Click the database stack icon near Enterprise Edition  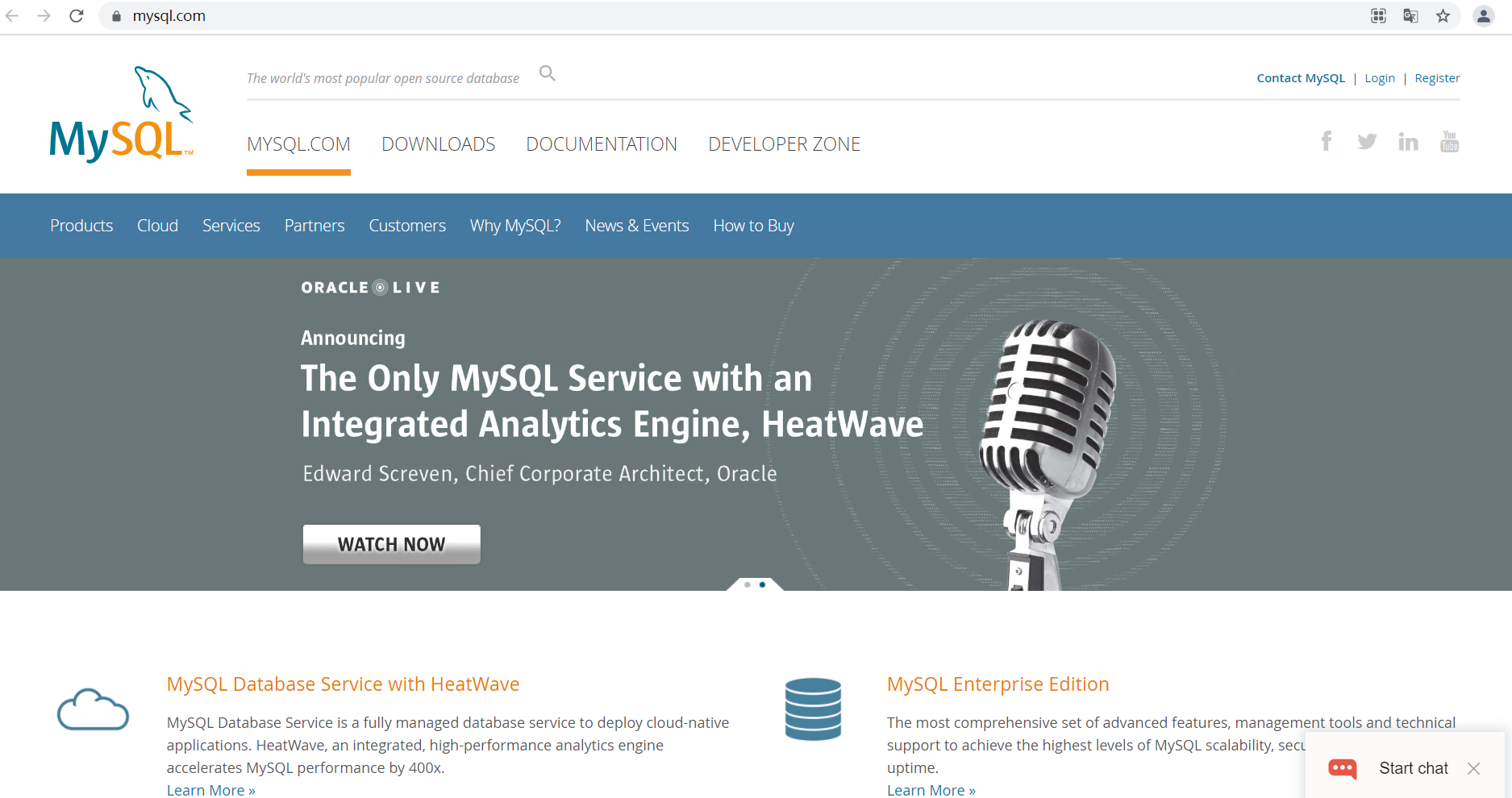click(x=813, y=709)
